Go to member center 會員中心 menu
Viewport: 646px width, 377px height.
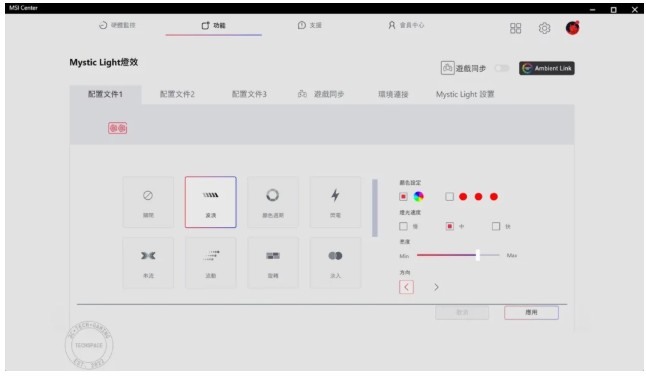point(406,25)
